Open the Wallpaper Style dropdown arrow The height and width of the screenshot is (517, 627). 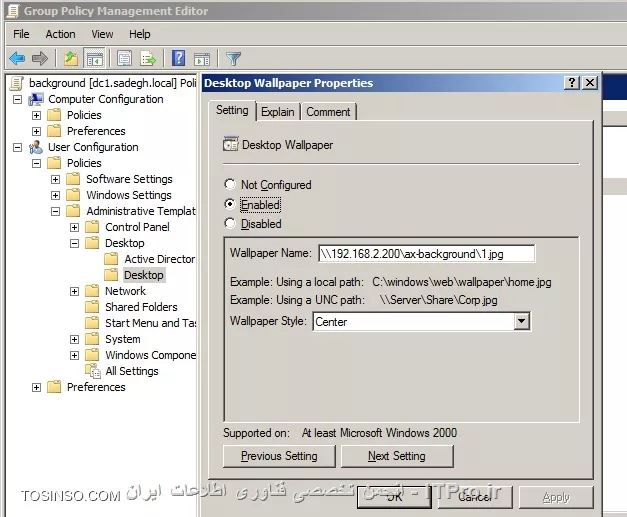[521, 321]
